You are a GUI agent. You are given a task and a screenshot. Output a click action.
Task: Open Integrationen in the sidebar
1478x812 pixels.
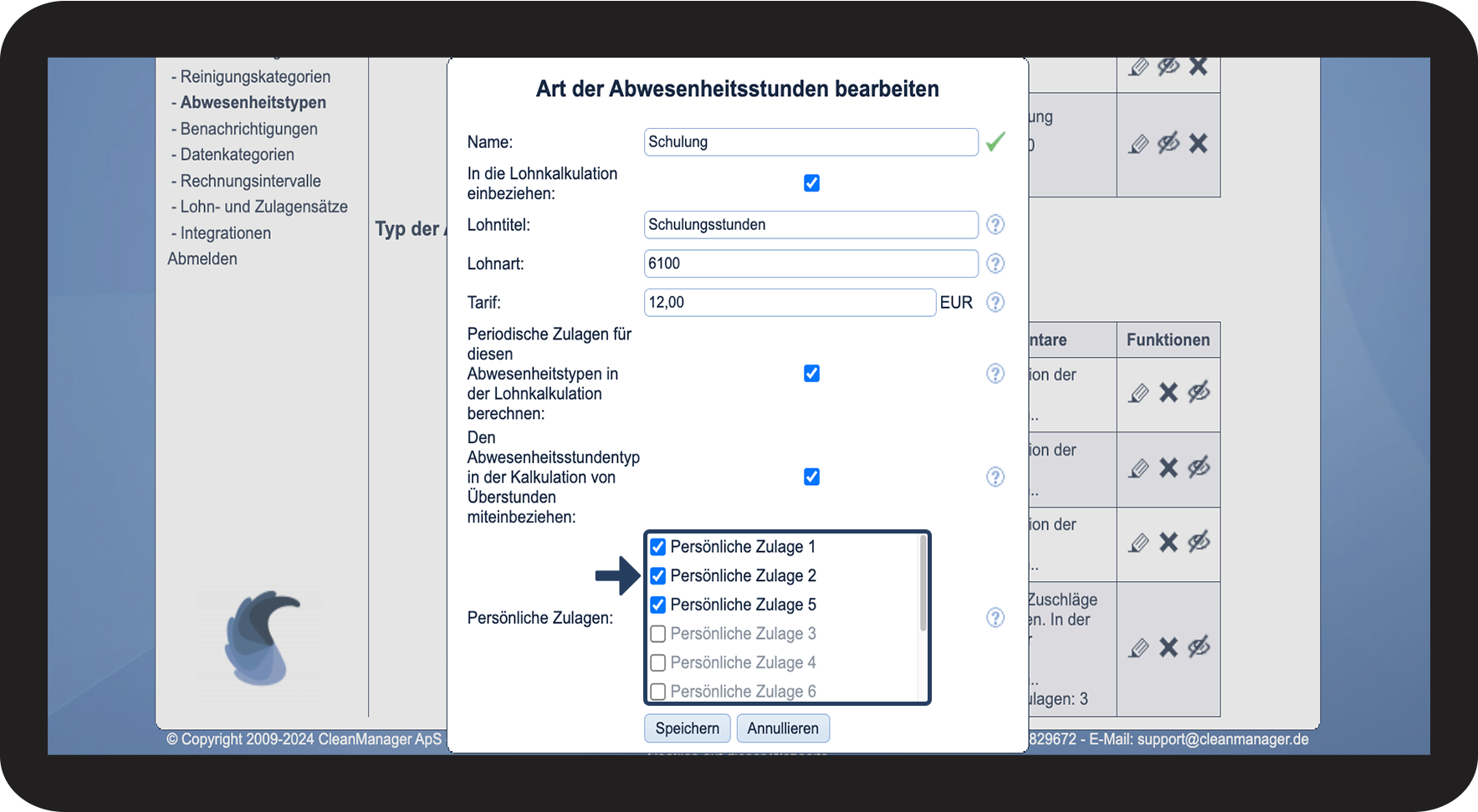click(x=226, y=233)
